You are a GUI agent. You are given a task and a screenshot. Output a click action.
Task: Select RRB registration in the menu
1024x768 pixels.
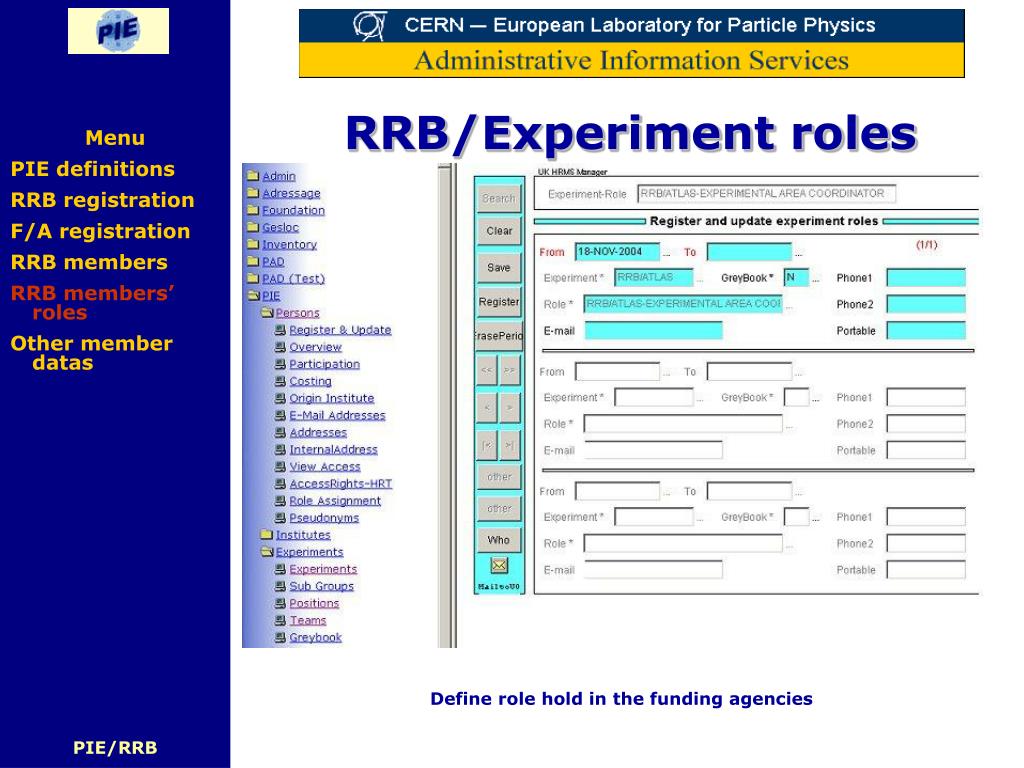pos(103,200)
